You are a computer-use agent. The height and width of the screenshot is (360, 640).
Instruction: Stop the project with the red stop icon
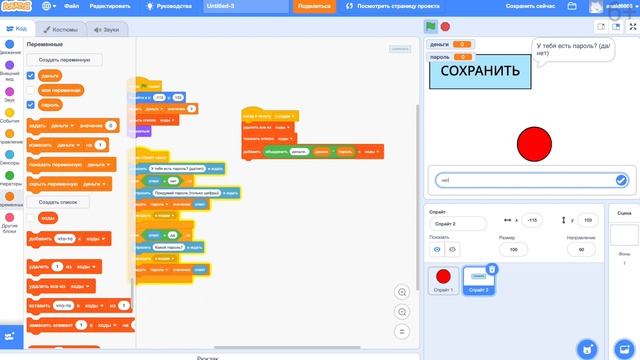coord(445,27)
